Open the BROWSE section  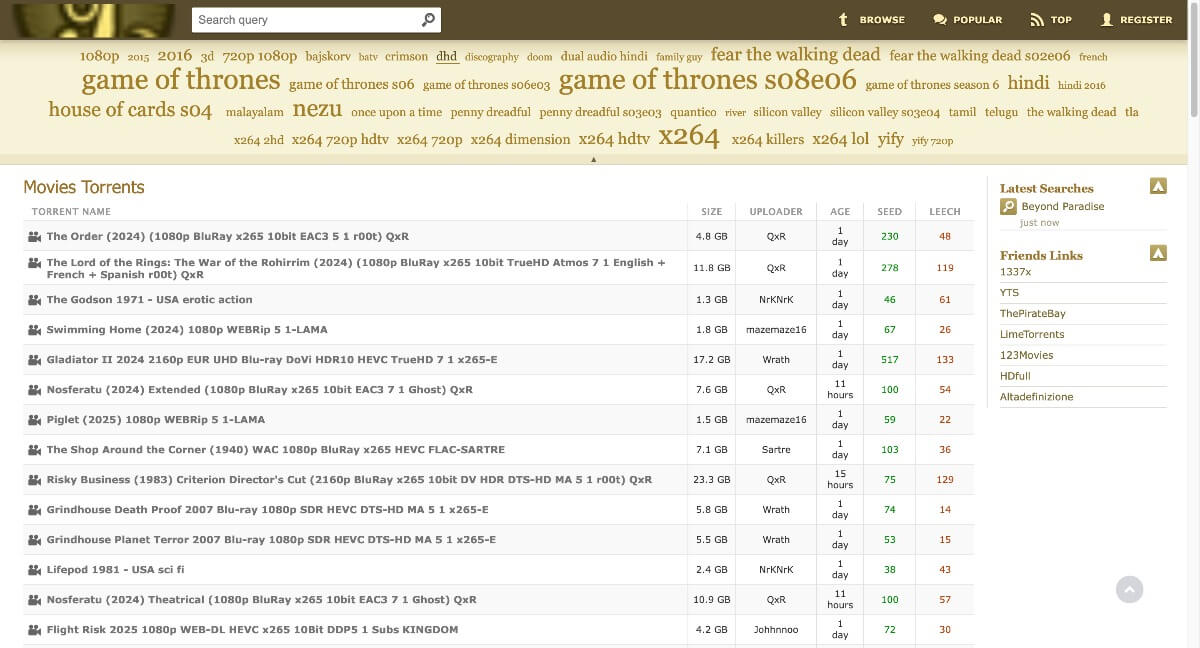point(880,19)
